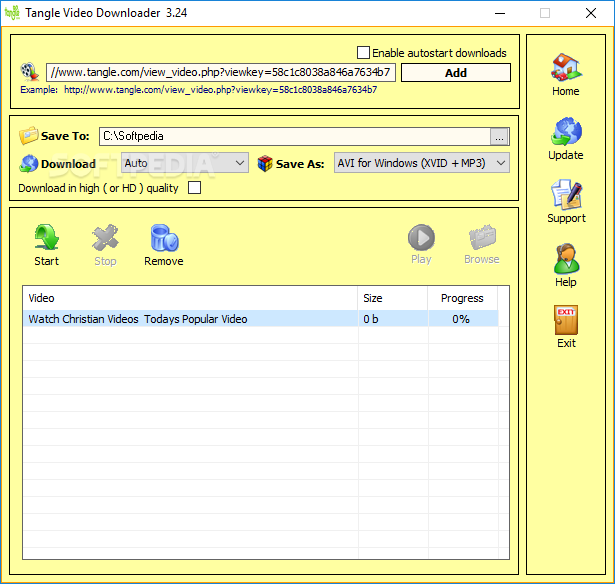615x584 pixels.
Task: Toggle Download in high (or HD) quality checkbox
Action: coord(195,187)
